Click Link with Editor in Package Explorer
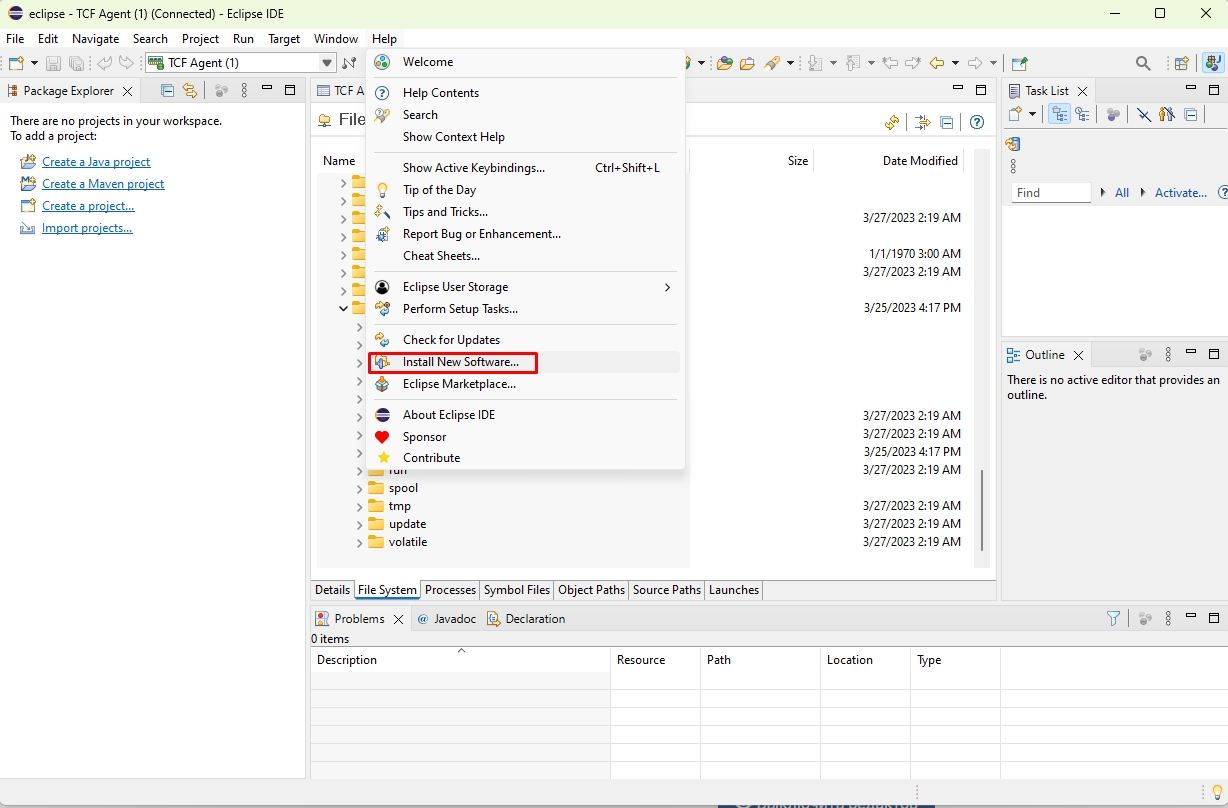This screenshot has height=808, width=1228. click(189, 90)
